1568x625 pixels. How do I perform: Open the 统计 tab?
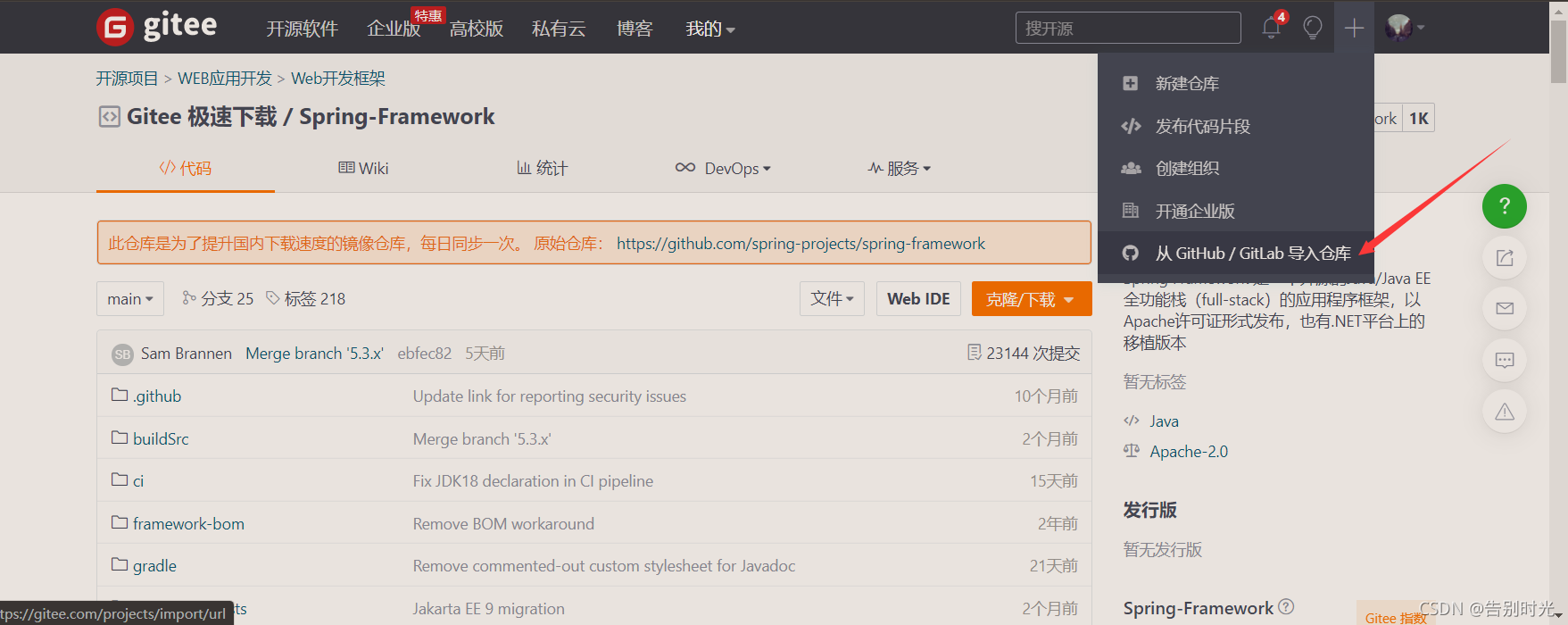click(542, 168)
